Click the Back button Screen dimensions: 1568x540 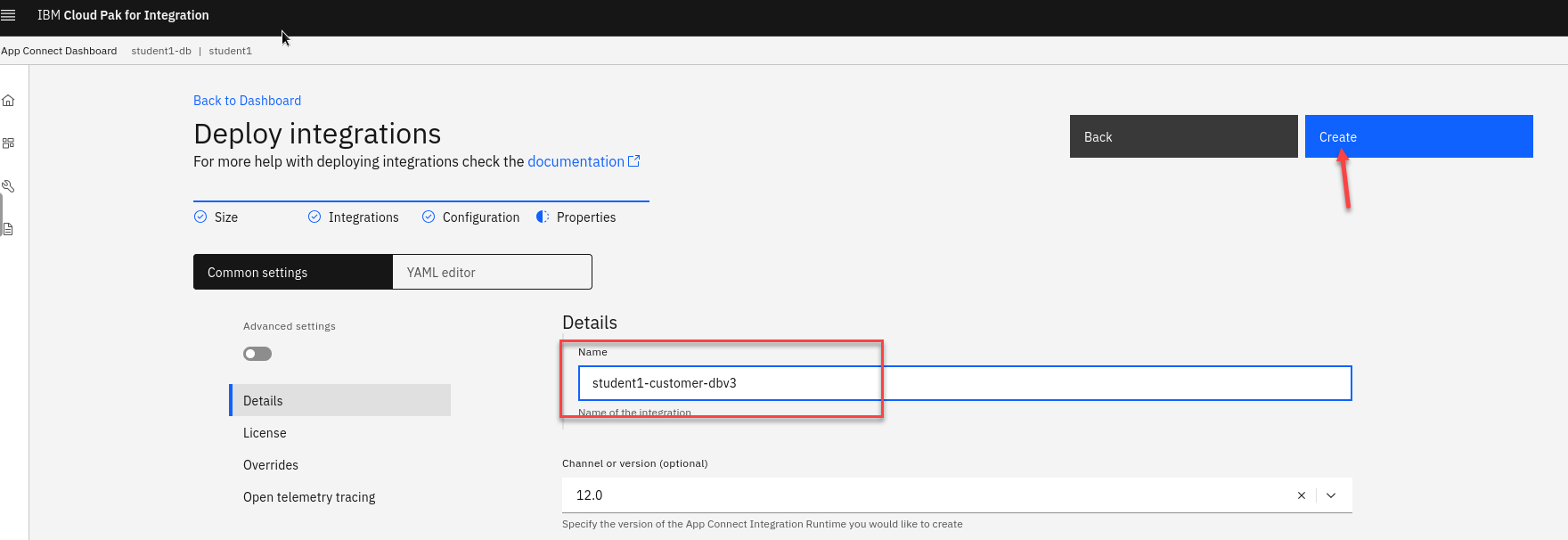[x=1183, y=137]
